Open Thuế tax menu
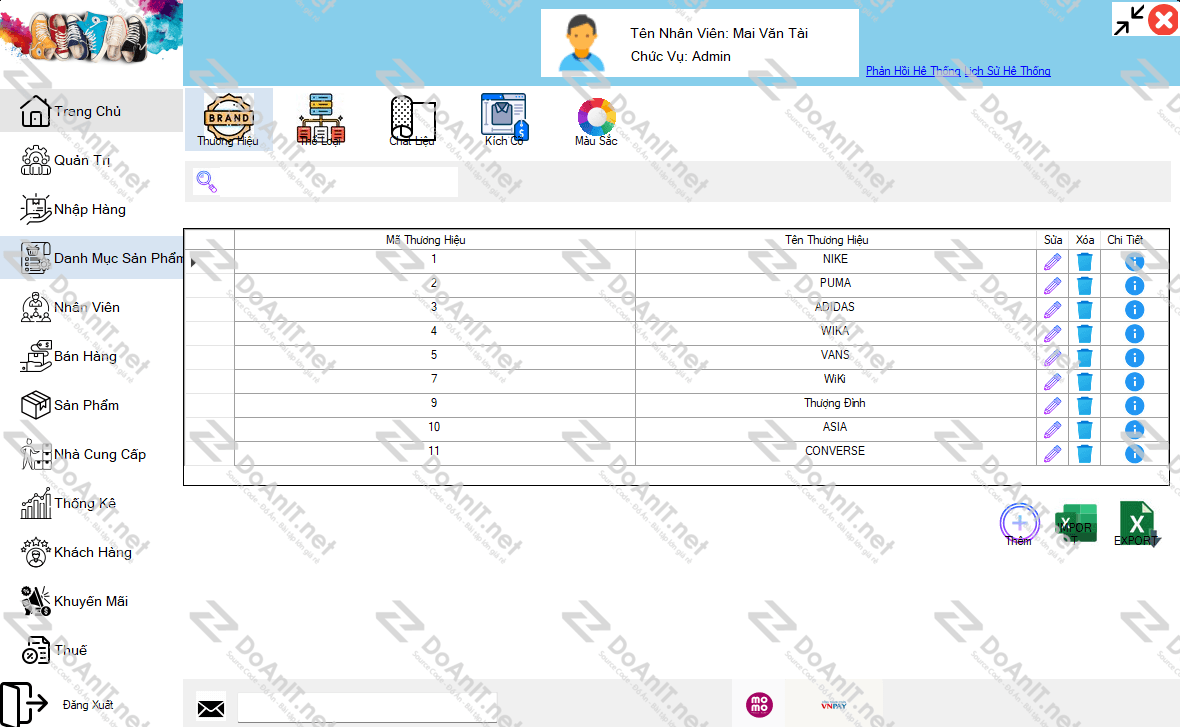This screenshot has height=727, width=1180. [x=91, y=649]
